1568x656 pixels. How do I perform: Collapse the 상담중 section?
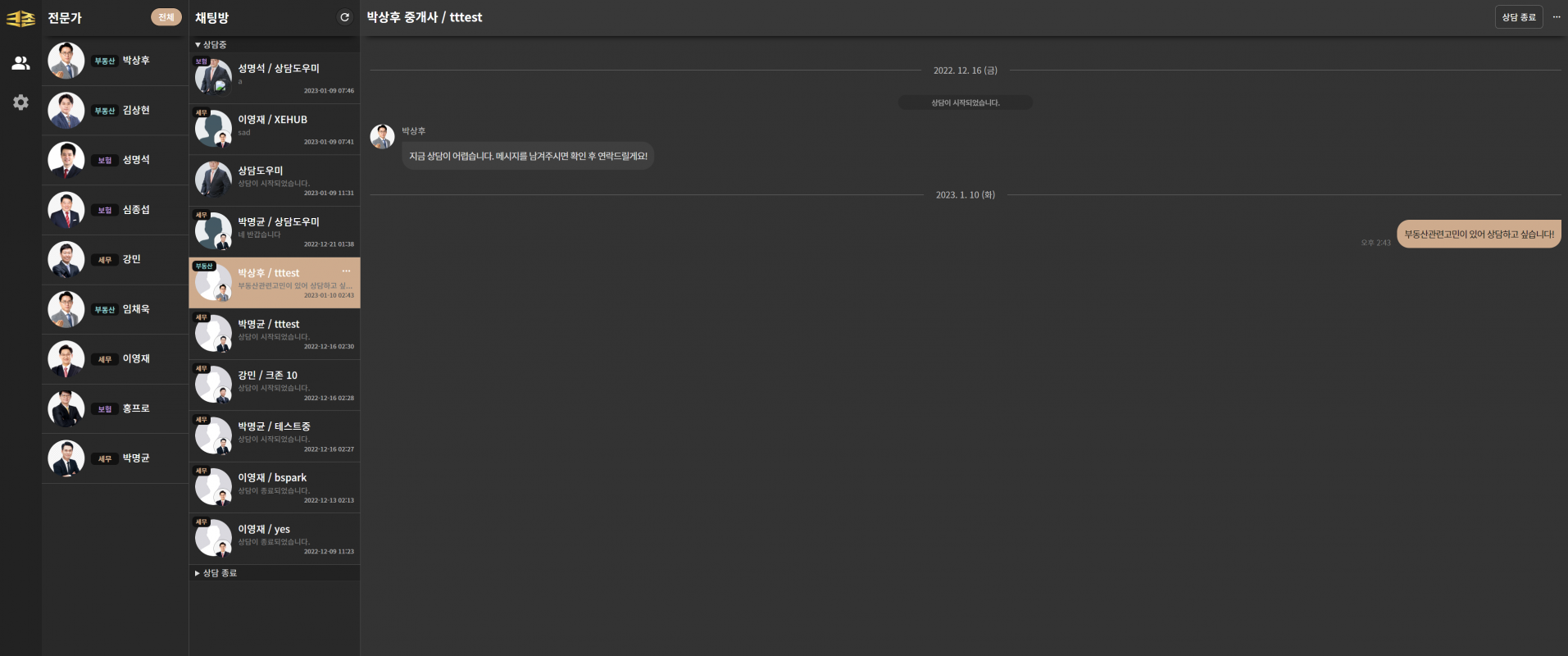211,44
